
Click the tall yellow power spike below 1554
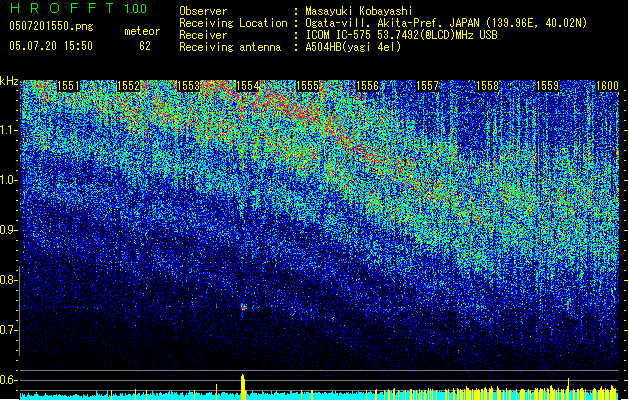[243, 387]
